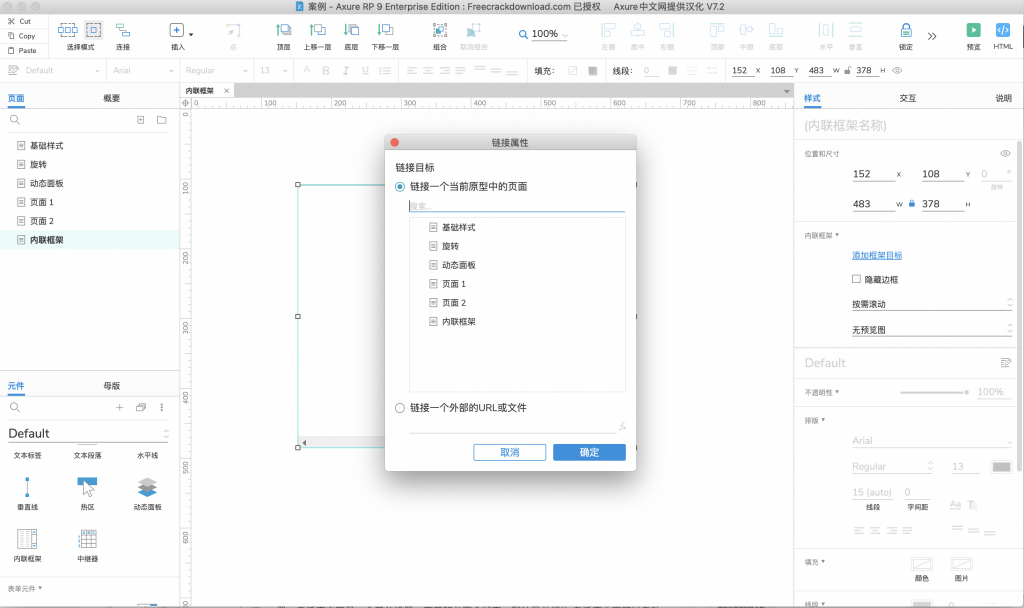
Task: Enable the 隐藏边框 checkbox
Action: point(856,279)
